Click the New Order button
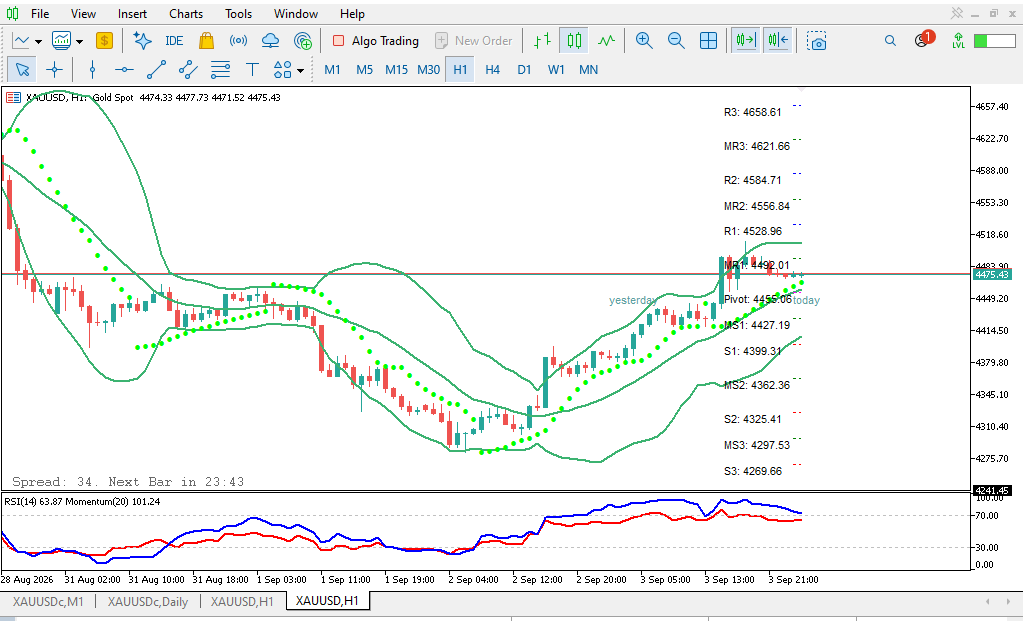 (x=474, y=40)
